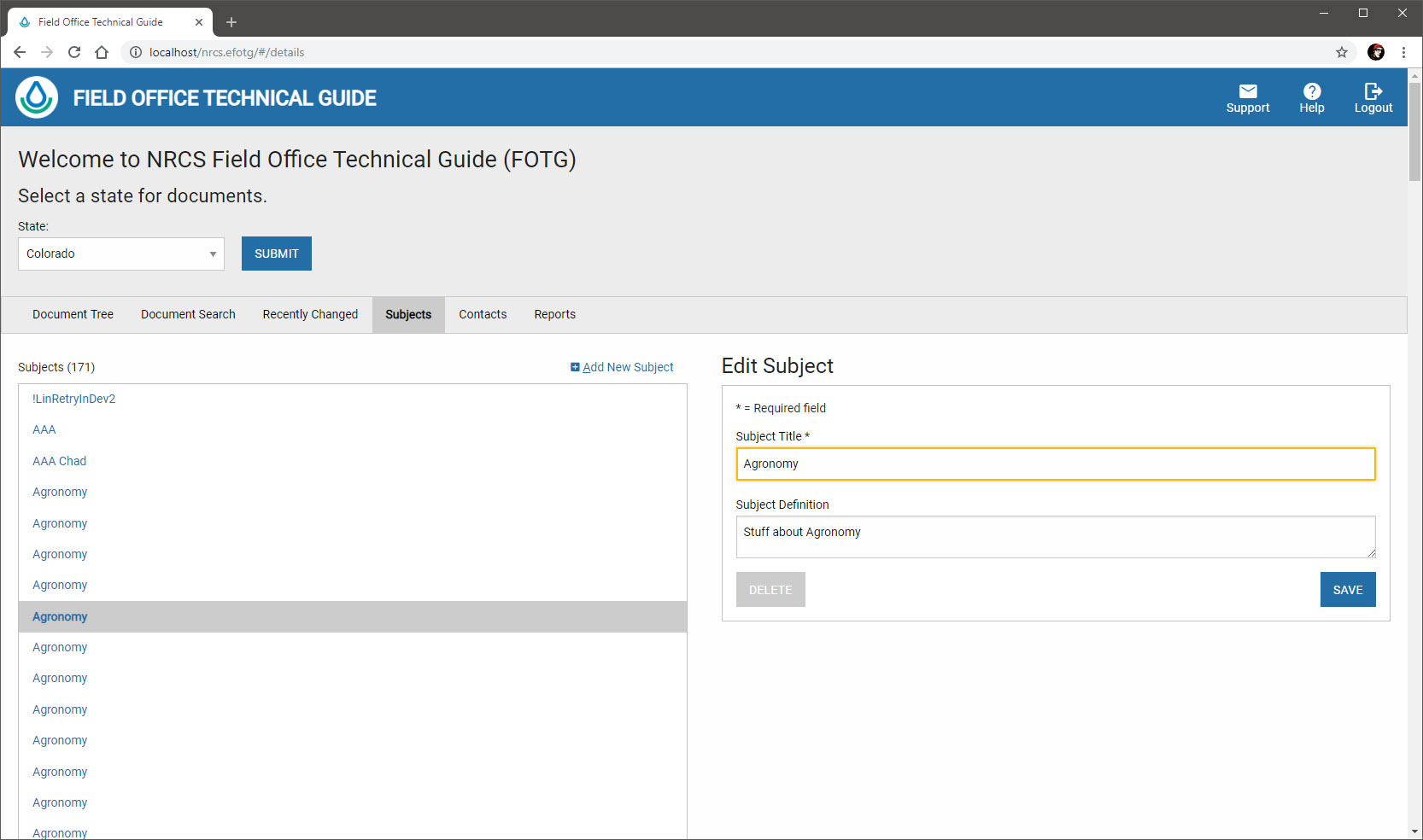The height and width of the screenshot is (840, 1423).
Task: View site information icon in address bar
Action: coord(135,52)
